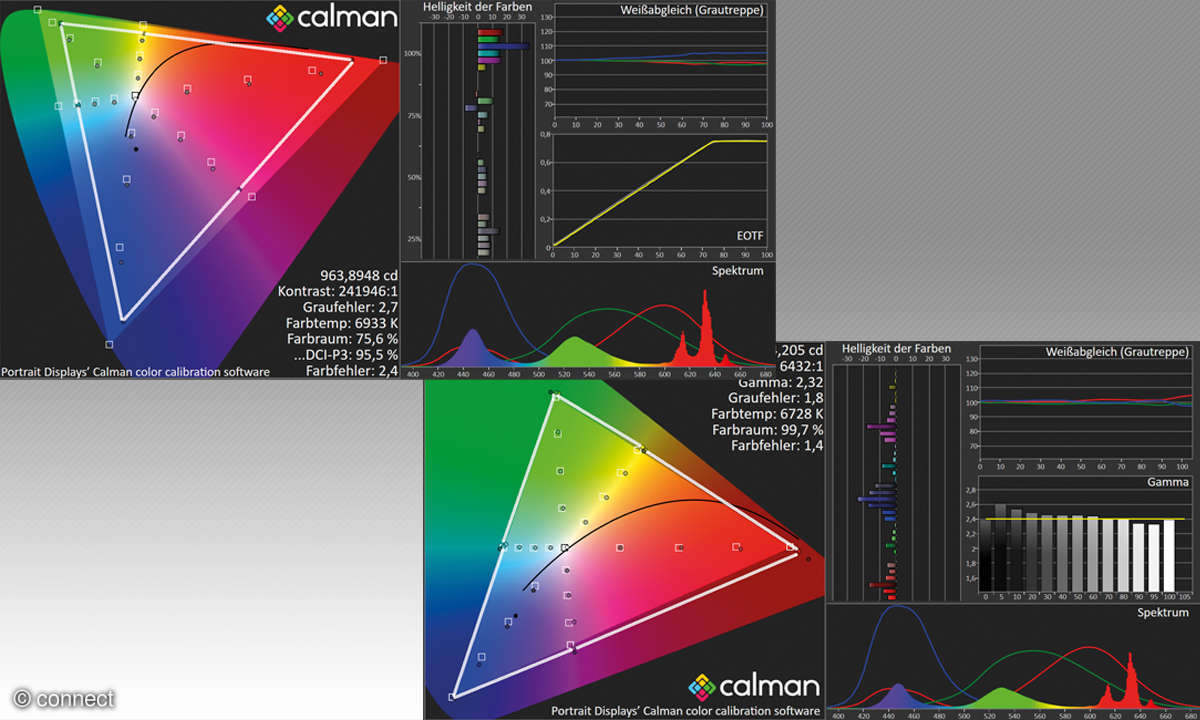
Task: Click the 'Spektrum' label below the EOTF chart
Action: [x=738, y=270]
